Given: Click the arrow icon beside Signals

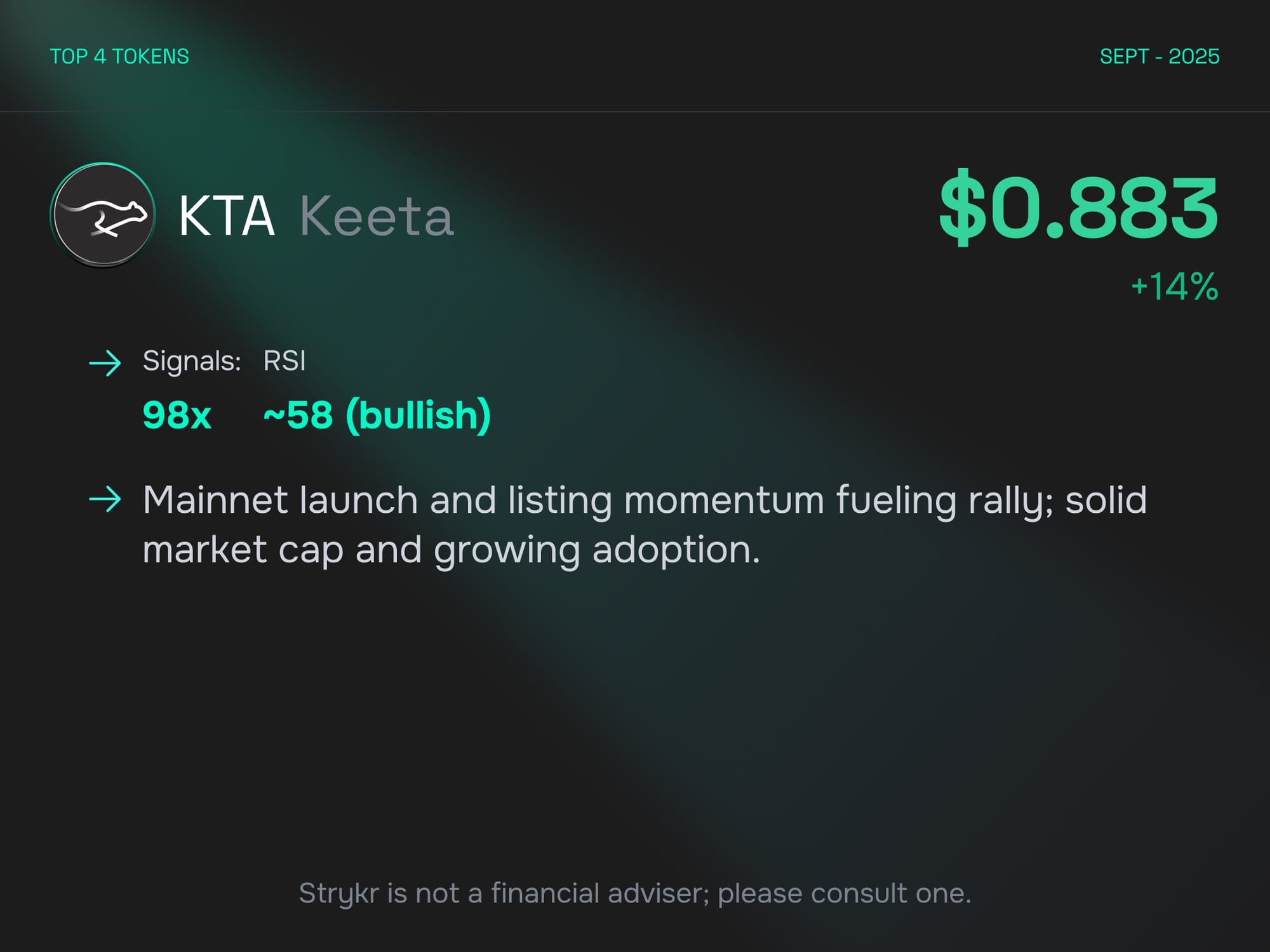Looking at the screenshot, I should (105, 363).
